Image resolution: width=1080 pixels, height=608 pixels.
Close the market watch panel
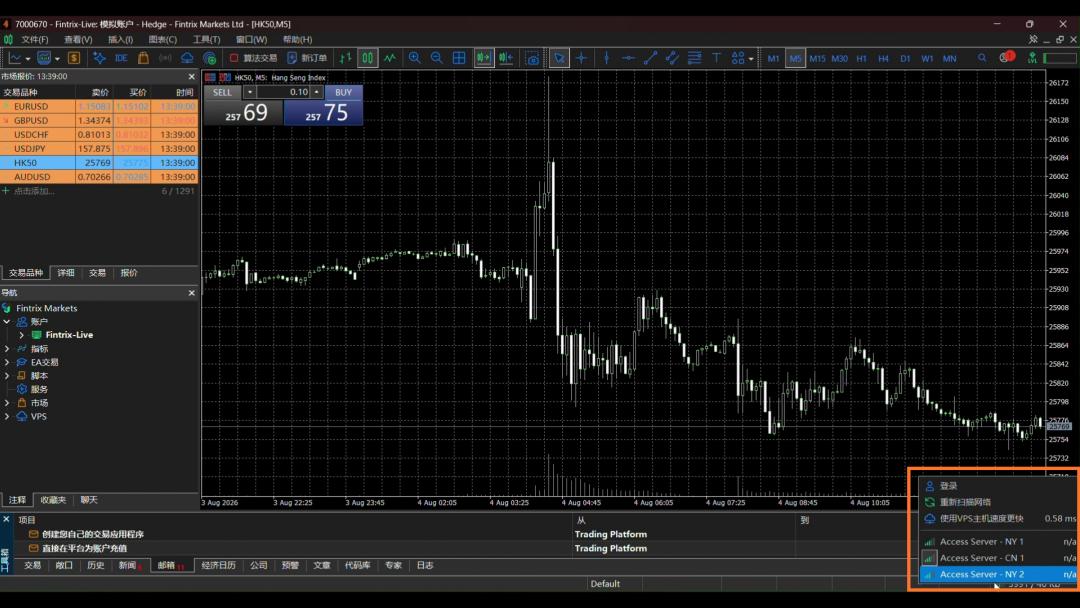[x=191, y=76]
